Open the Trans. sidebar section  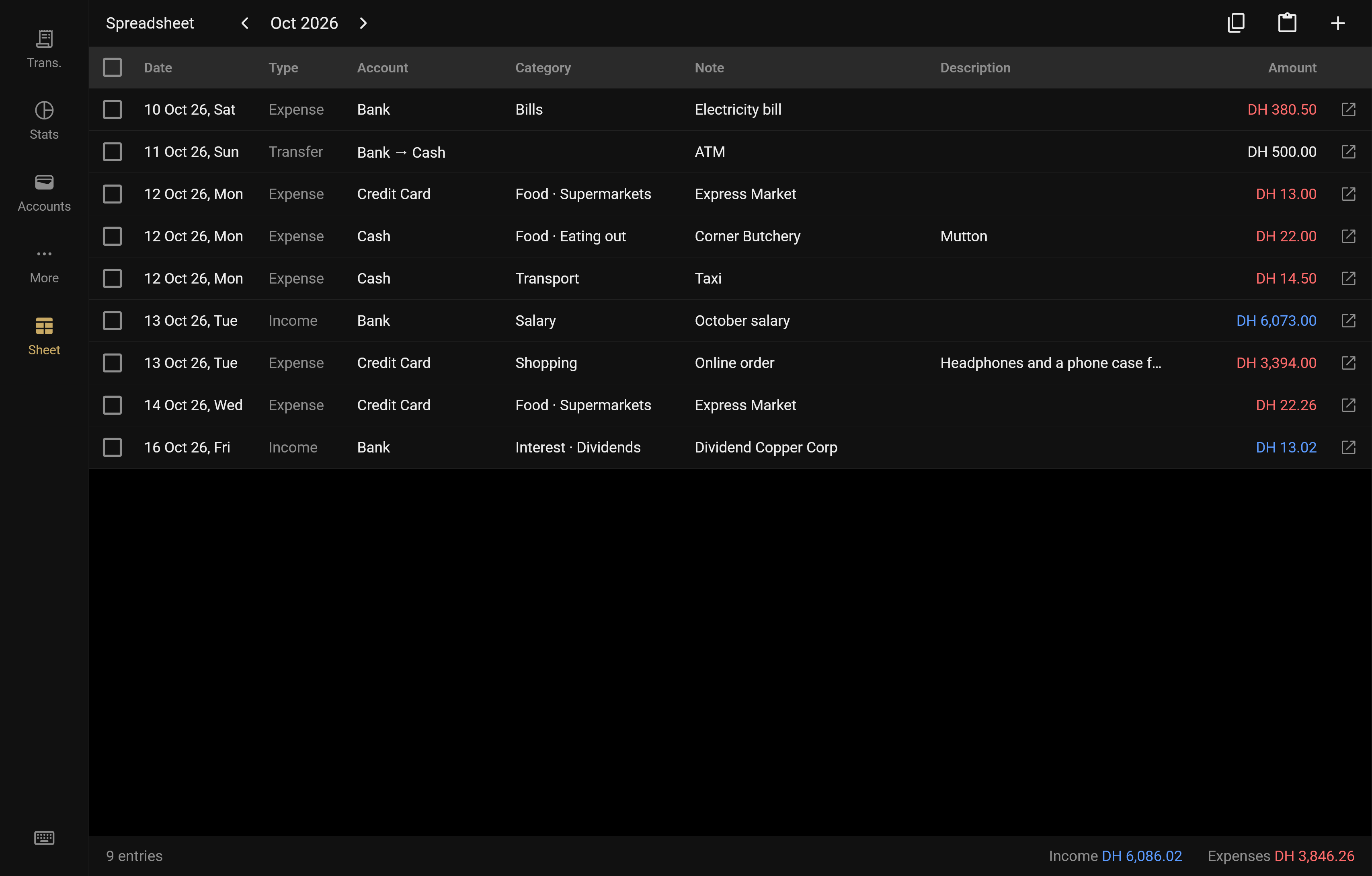click(44, 49)
